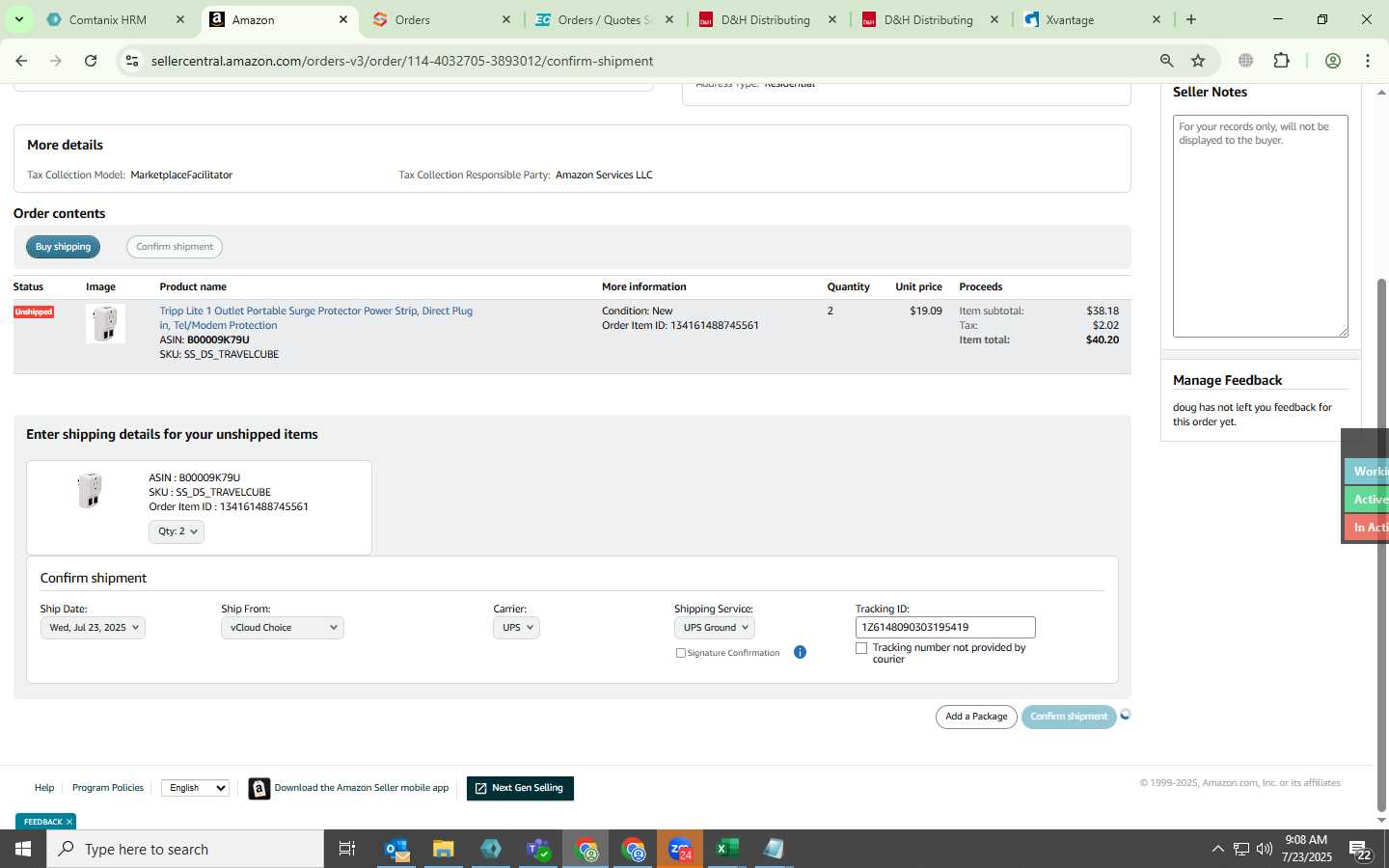Viewport: 1389px width, 868px height.
Task: Tick the Signature Confirmation checkbox
Action: [x=681, y=653]
